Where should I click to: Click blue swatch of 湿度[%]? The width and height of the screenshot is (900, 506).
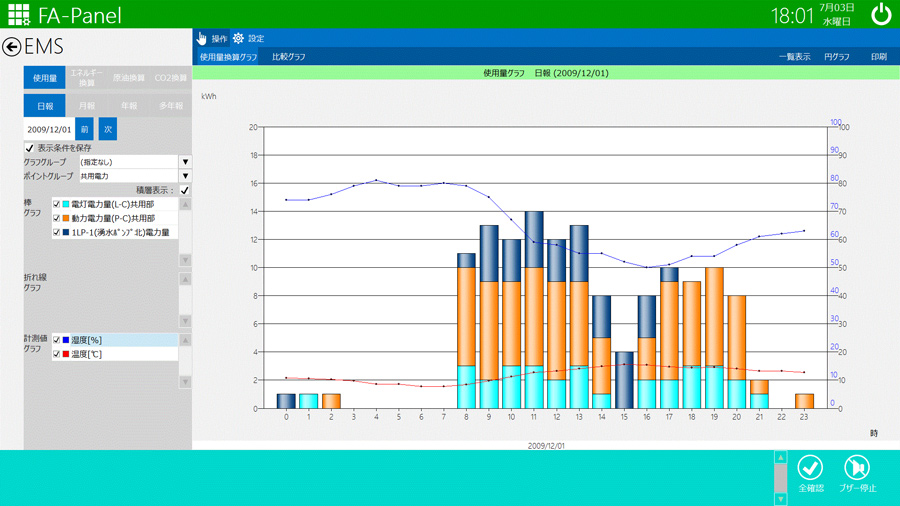[66, 340]
